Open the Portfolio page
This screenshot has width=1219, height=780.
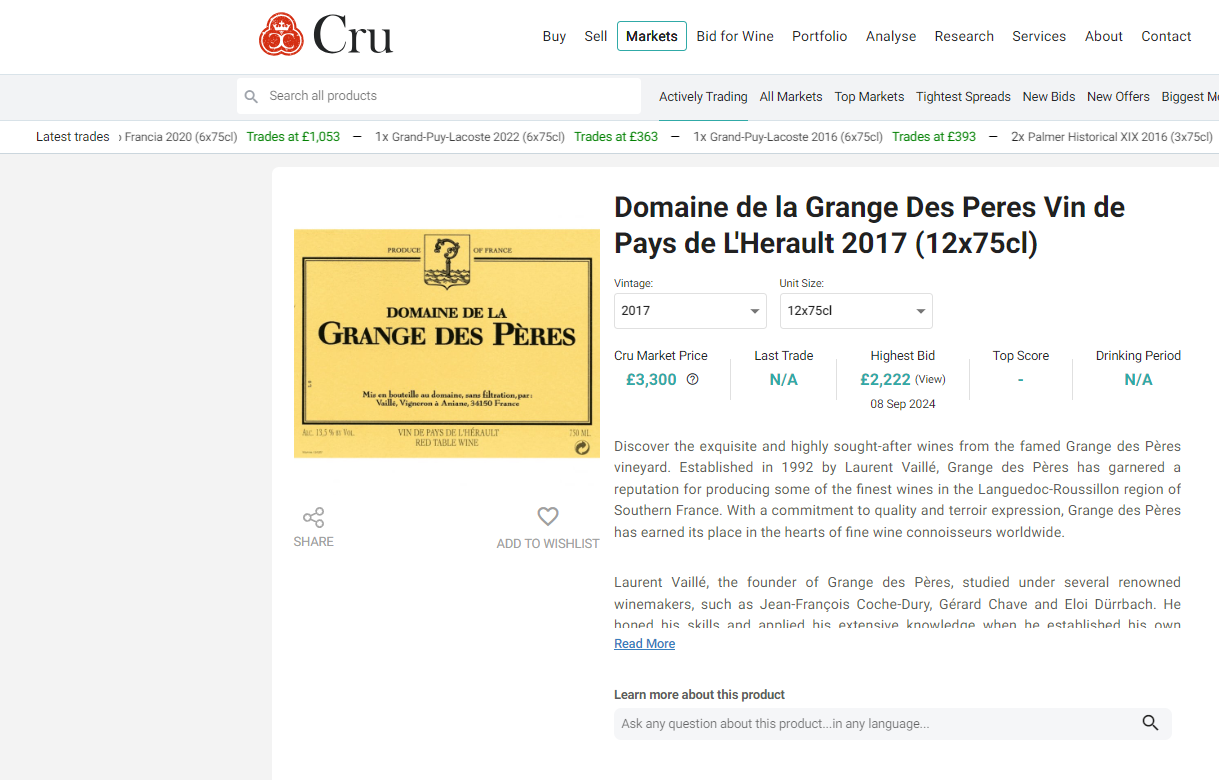pos(820,36)
